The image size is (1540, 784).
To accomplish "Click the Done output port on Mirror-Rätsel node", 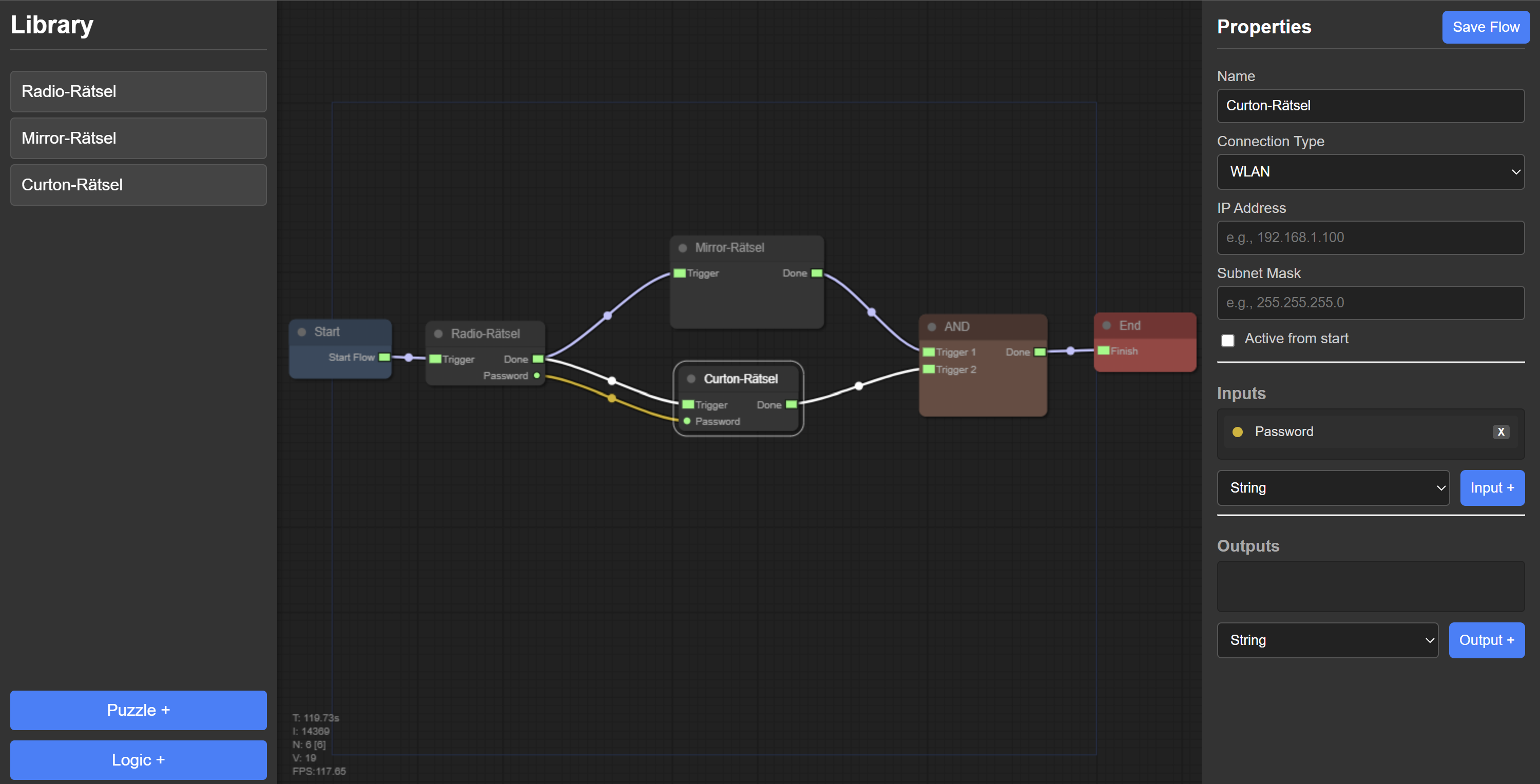I will [x=816, y=273].
